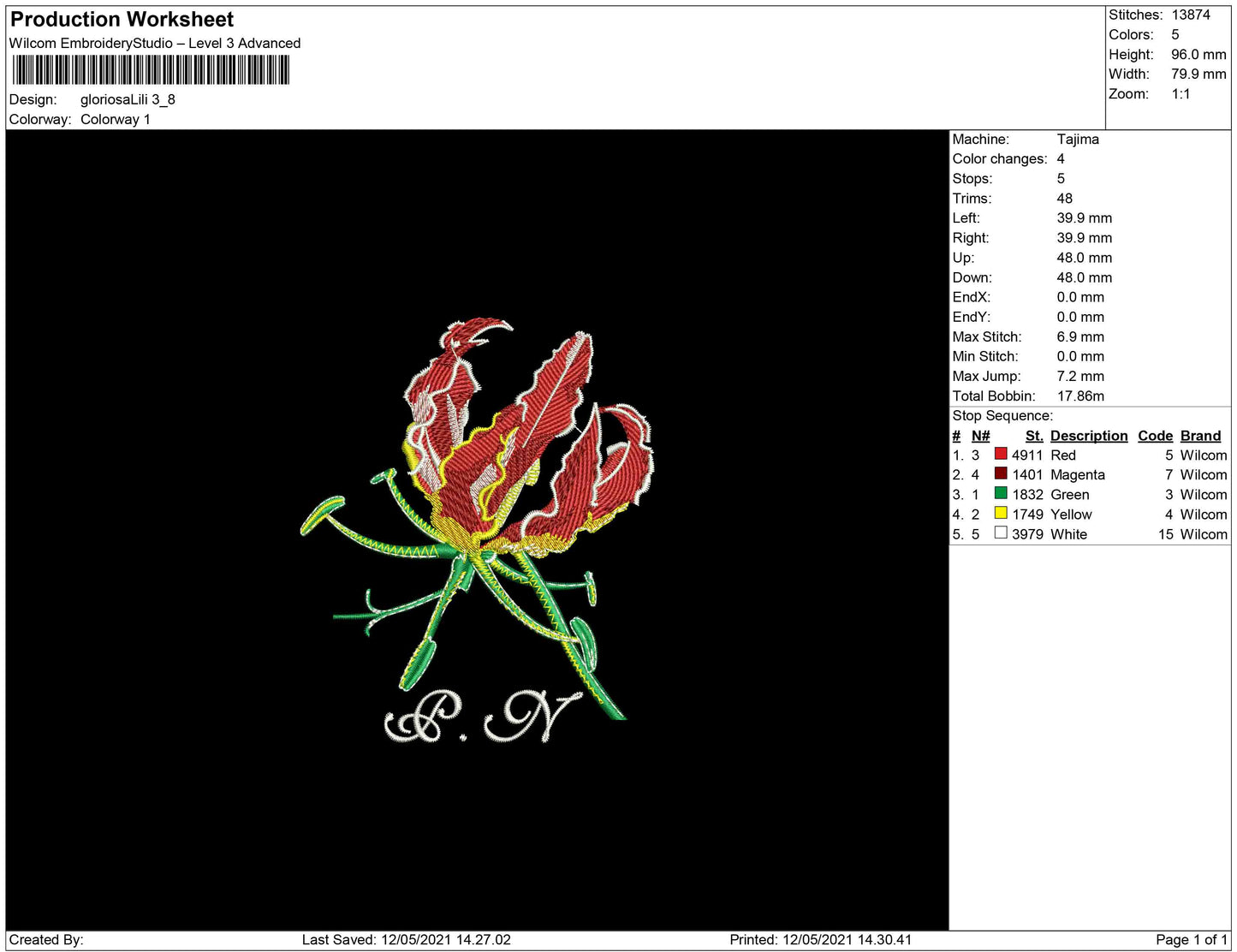The width and height of the screenshot is (1237, 952).
Task: Click stitch count '1749' in Yellow row
Action: pyautogui.click(x=1027, y=514)
